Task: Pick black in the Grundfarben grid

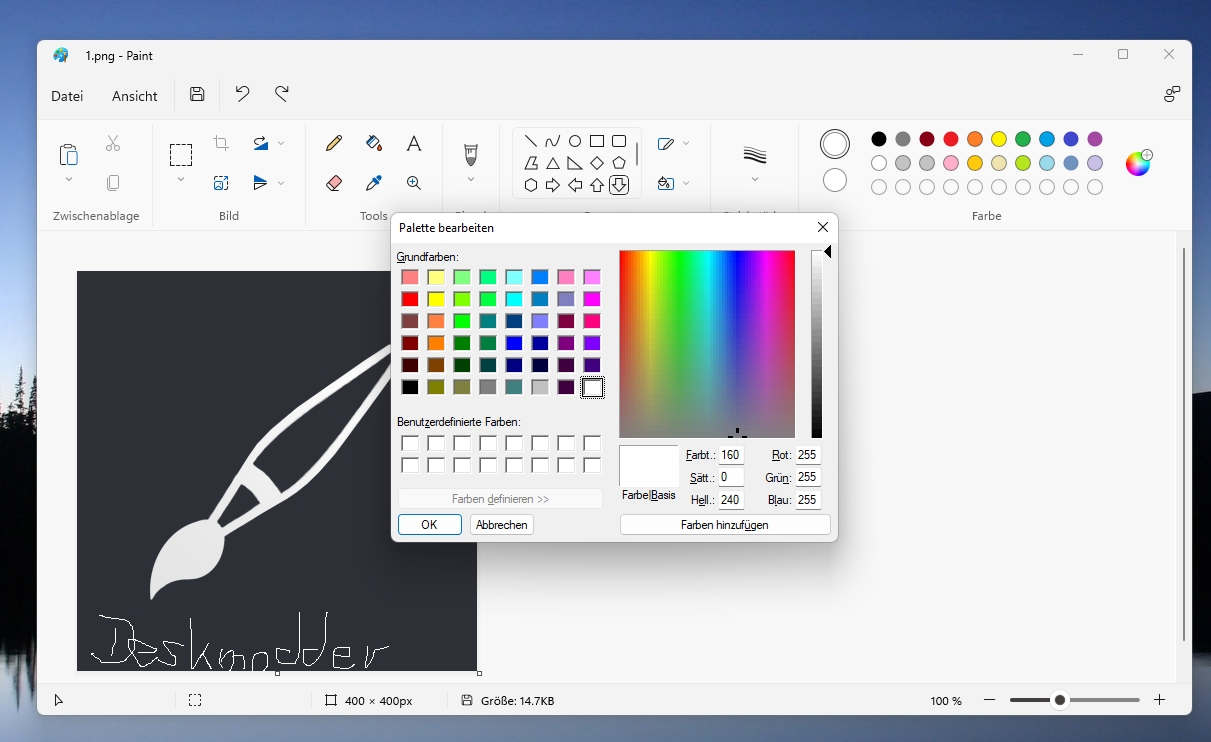Action: coord(410,387)
